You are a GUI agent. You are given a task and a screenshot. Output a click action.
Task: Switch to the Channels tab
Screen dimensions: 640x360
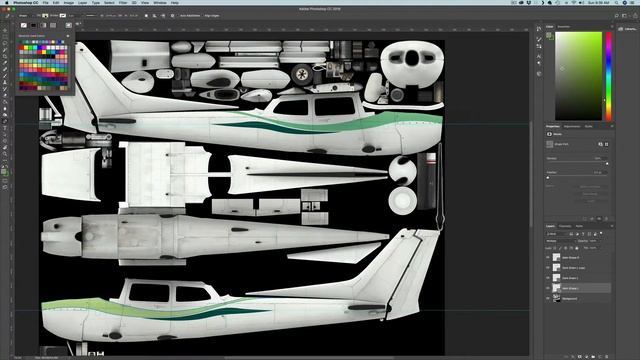(565, 226)
